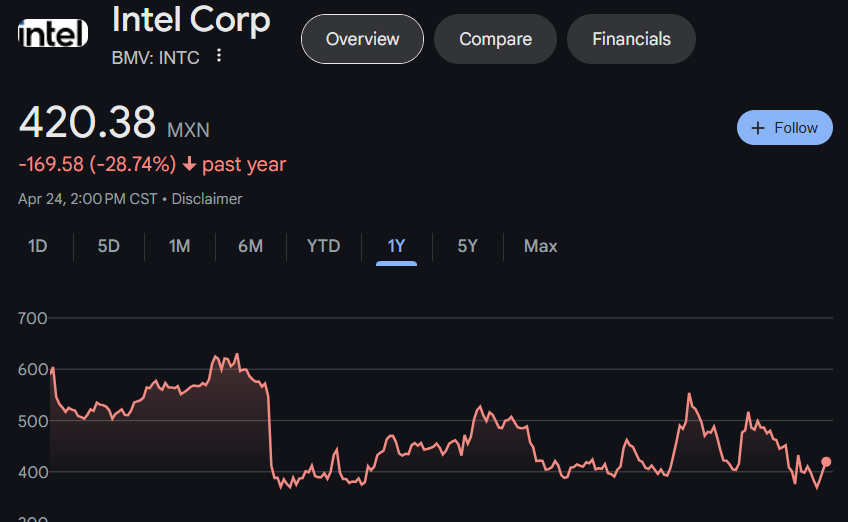Change chart to 5Y range
The height and width of the screenshot is (522, 848).
click(467, 247)
